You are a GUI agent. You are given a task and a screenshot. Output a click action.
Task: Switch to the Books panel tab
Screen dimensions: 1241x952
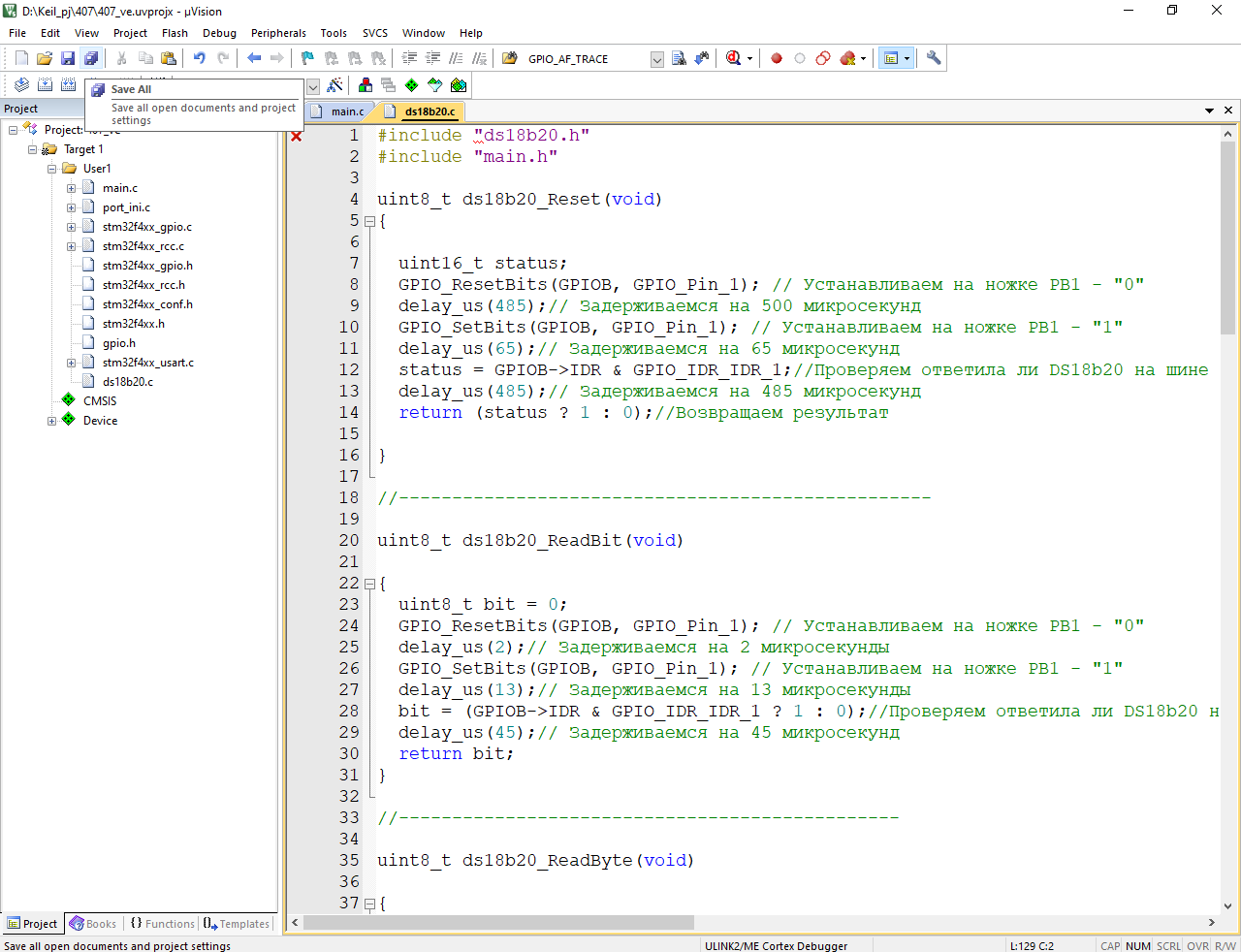coord(93,924)
